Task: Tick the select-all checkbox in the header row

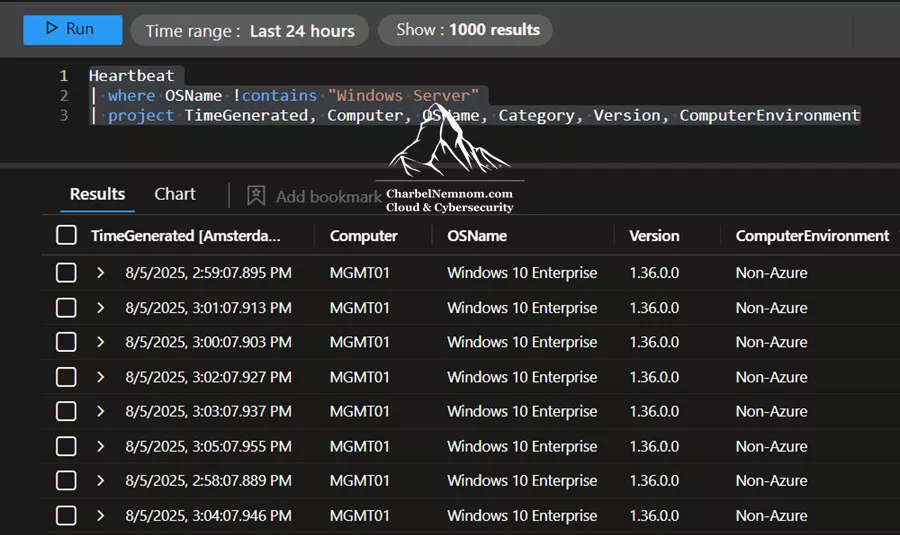Action: (66, 235)
